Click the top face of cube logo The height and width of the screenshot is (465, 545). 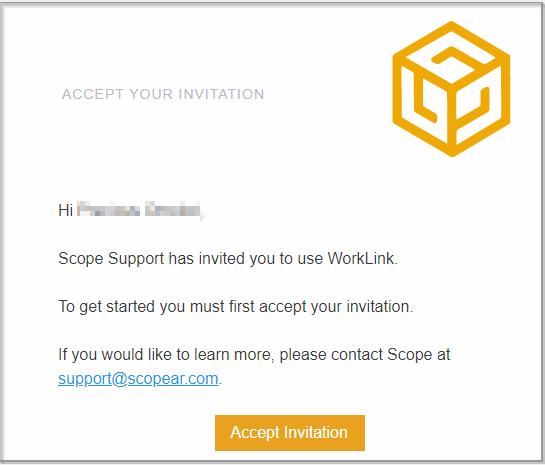click(451, 56)
